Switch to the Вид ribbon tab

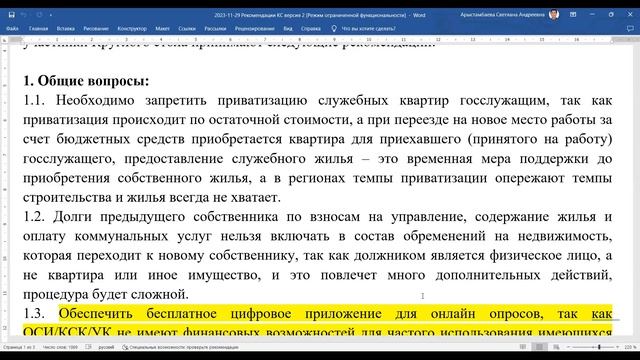click(x=288, y=29)
